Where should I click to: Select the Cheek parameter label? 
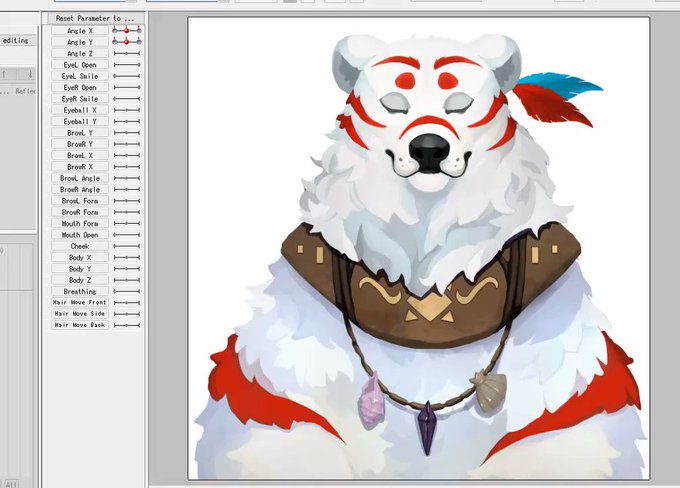point(80,246)
